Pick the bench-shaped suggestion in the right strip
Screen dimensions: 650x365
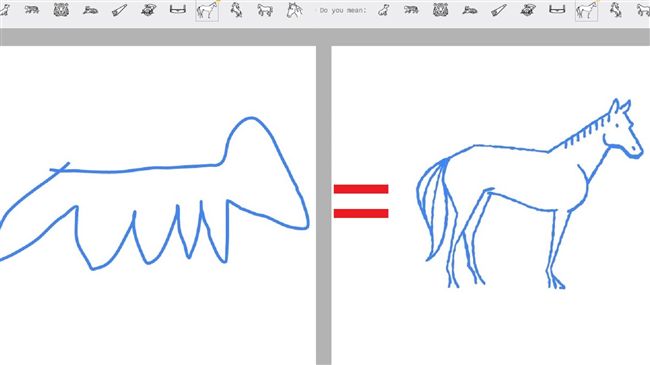[557, 10]
